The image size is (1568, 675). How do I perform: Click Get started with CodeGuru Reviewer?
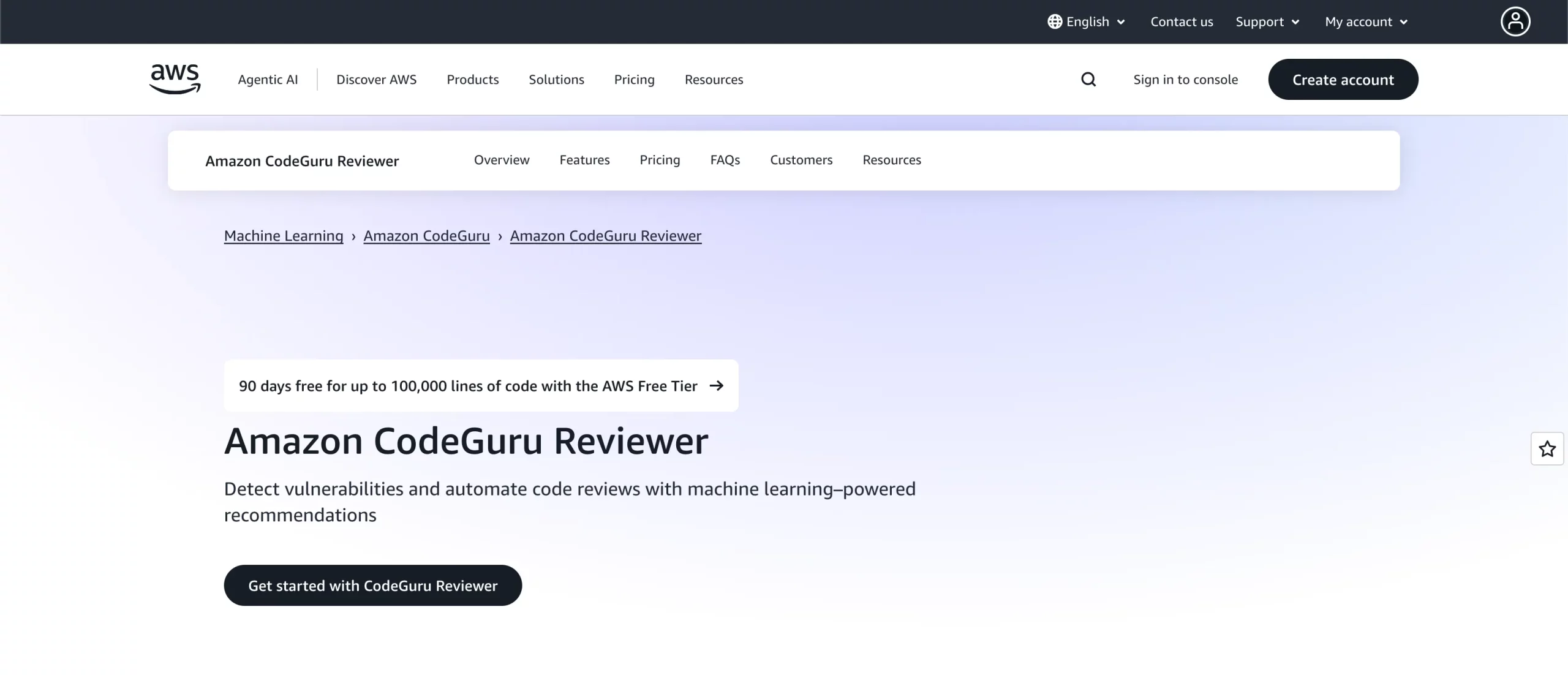coord(373,585)
